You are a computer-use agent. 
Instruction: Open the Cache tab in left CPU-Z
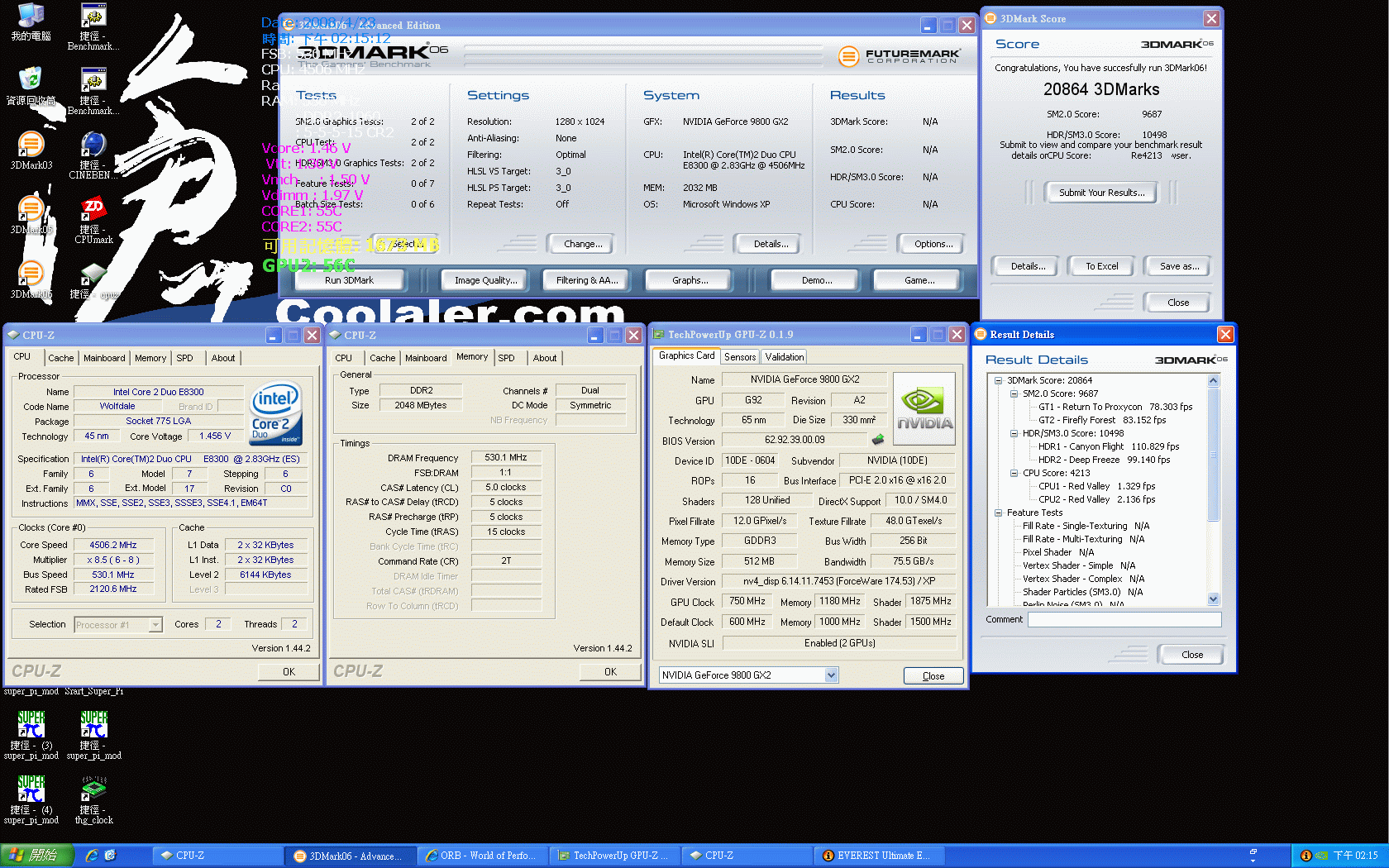[x=60, y=358]
